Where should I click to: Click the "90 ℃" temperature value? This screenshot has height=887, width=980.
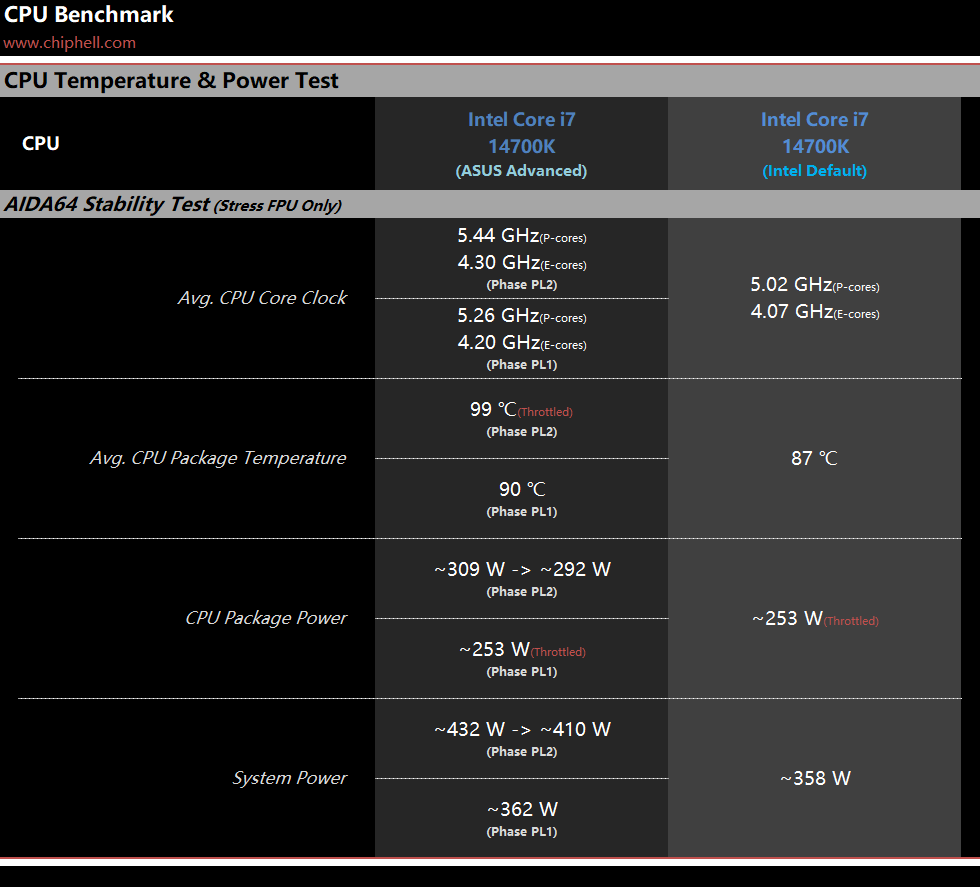[x=522, y=489]
